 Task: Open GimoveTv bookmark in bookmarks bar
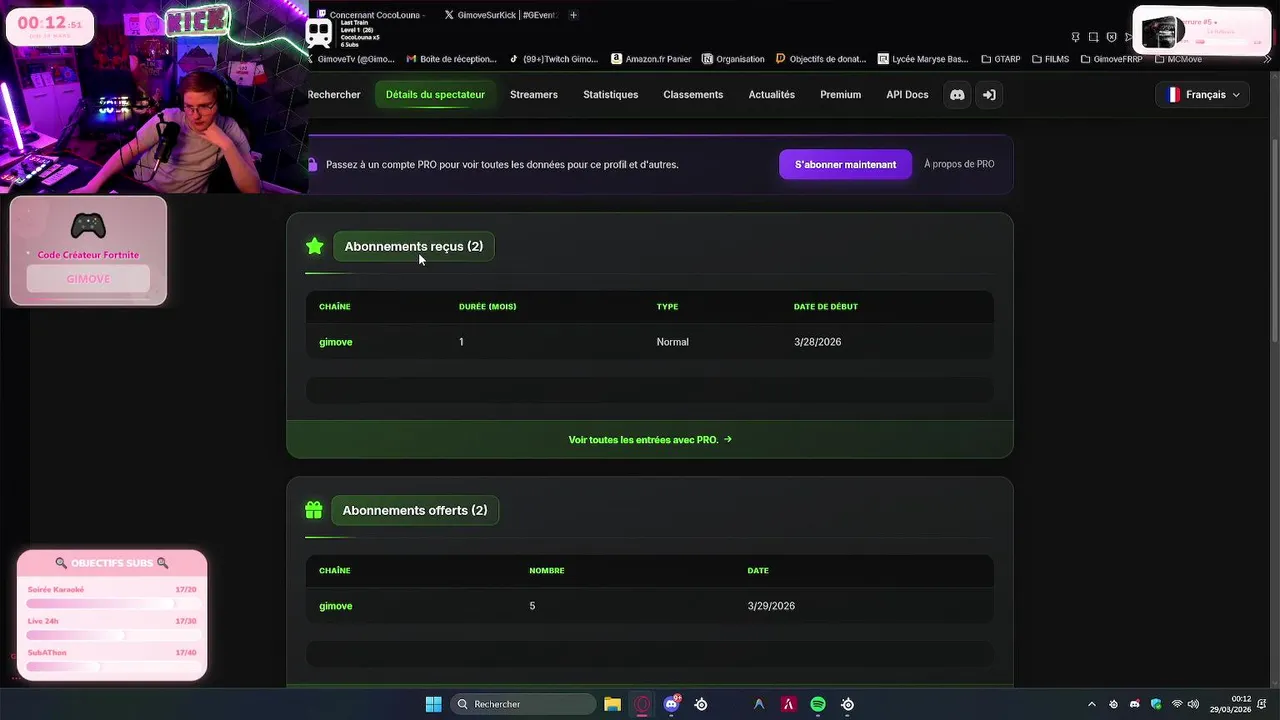click(x=350, y=59)
